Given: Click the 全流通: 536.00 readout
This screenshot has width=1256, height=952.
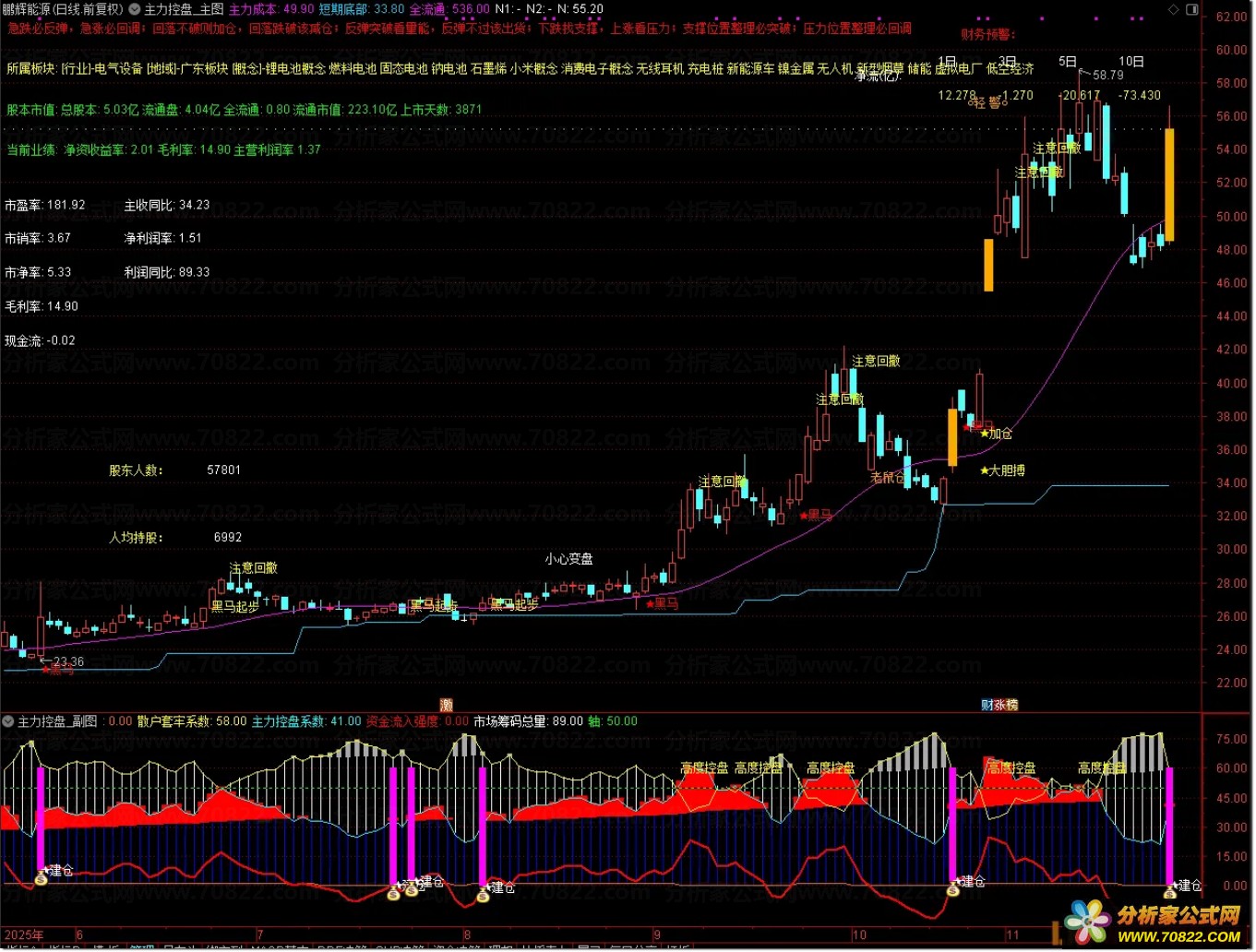Looking at the screenshot, I should tap(449, 9).
